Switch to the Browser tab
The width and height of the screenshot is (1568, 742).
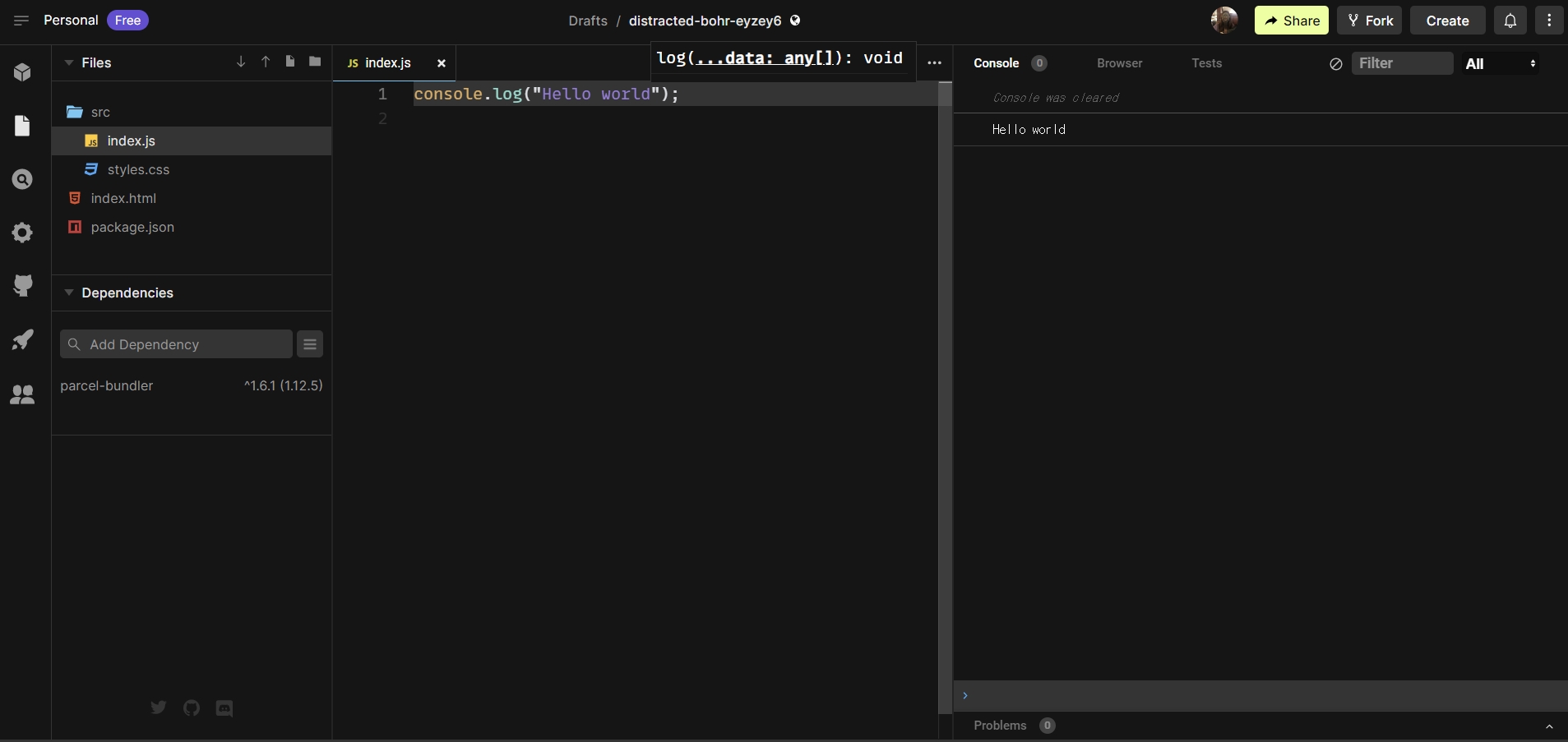[x=1119, y=63]
